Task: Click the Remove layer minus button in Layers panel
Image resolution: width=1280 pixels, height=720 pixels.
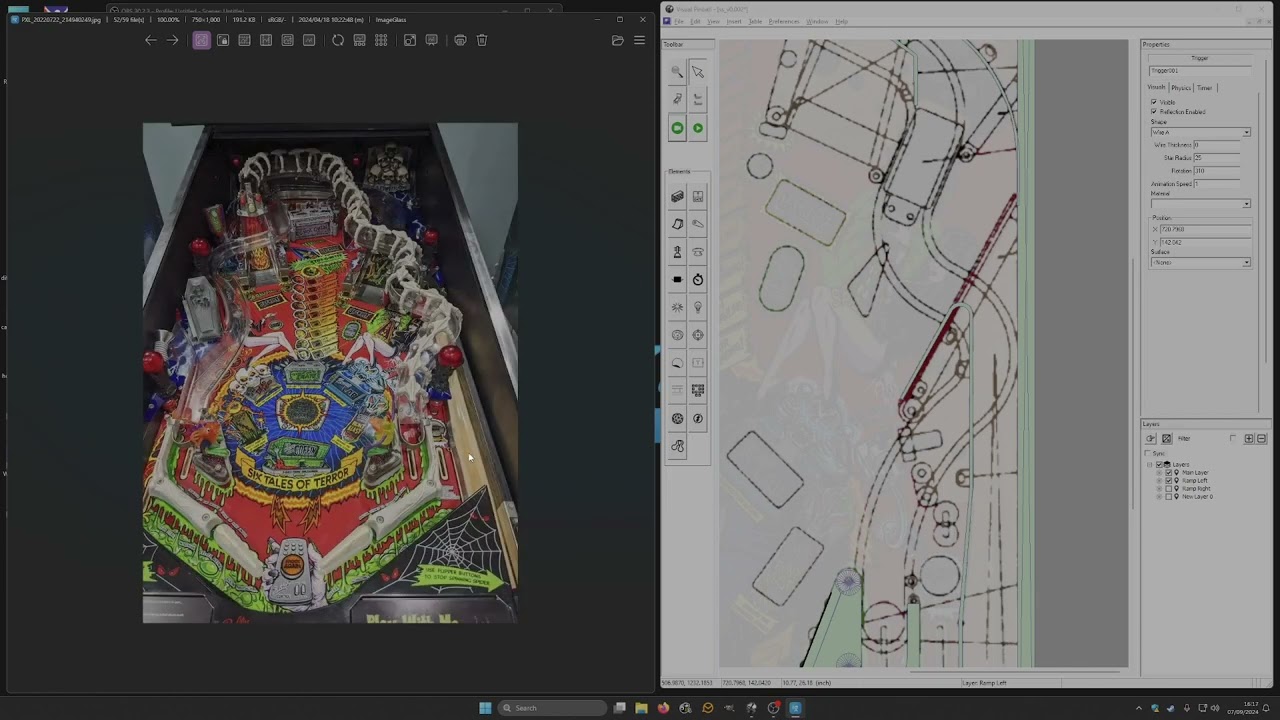Action: coord(1261,438)
